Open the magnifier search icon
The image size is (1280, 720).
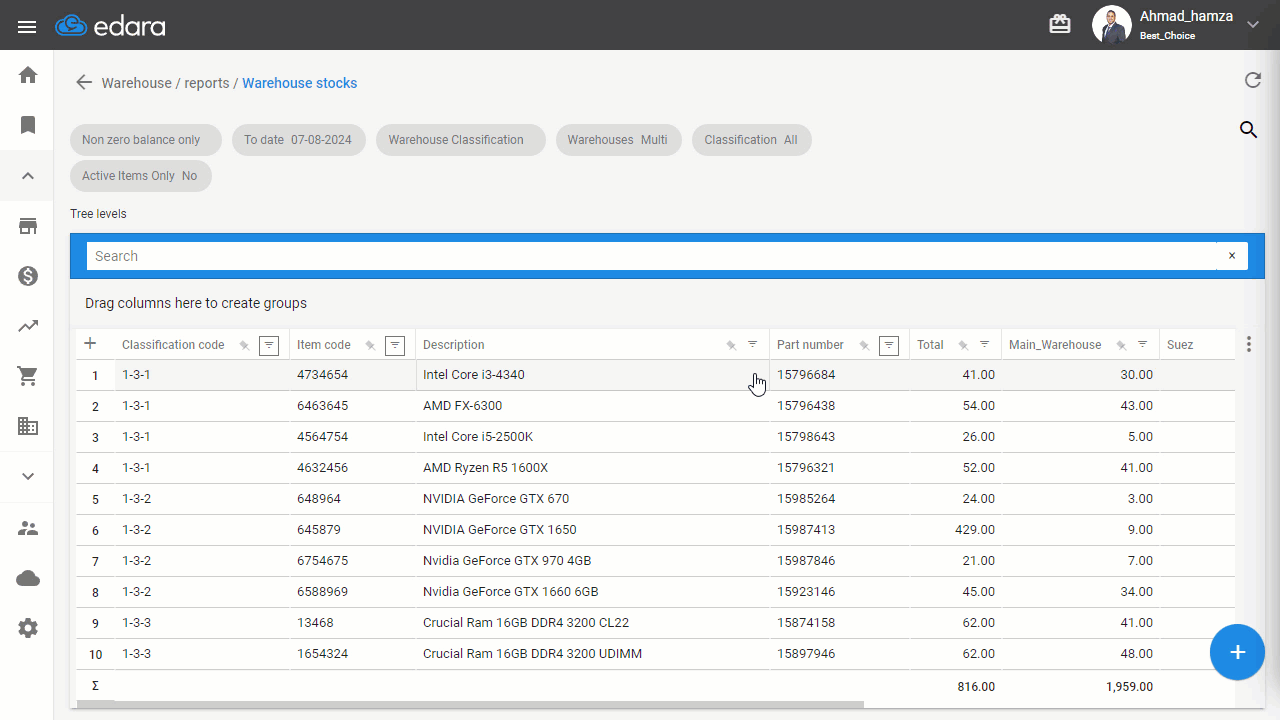click(x=1248, y=130)
